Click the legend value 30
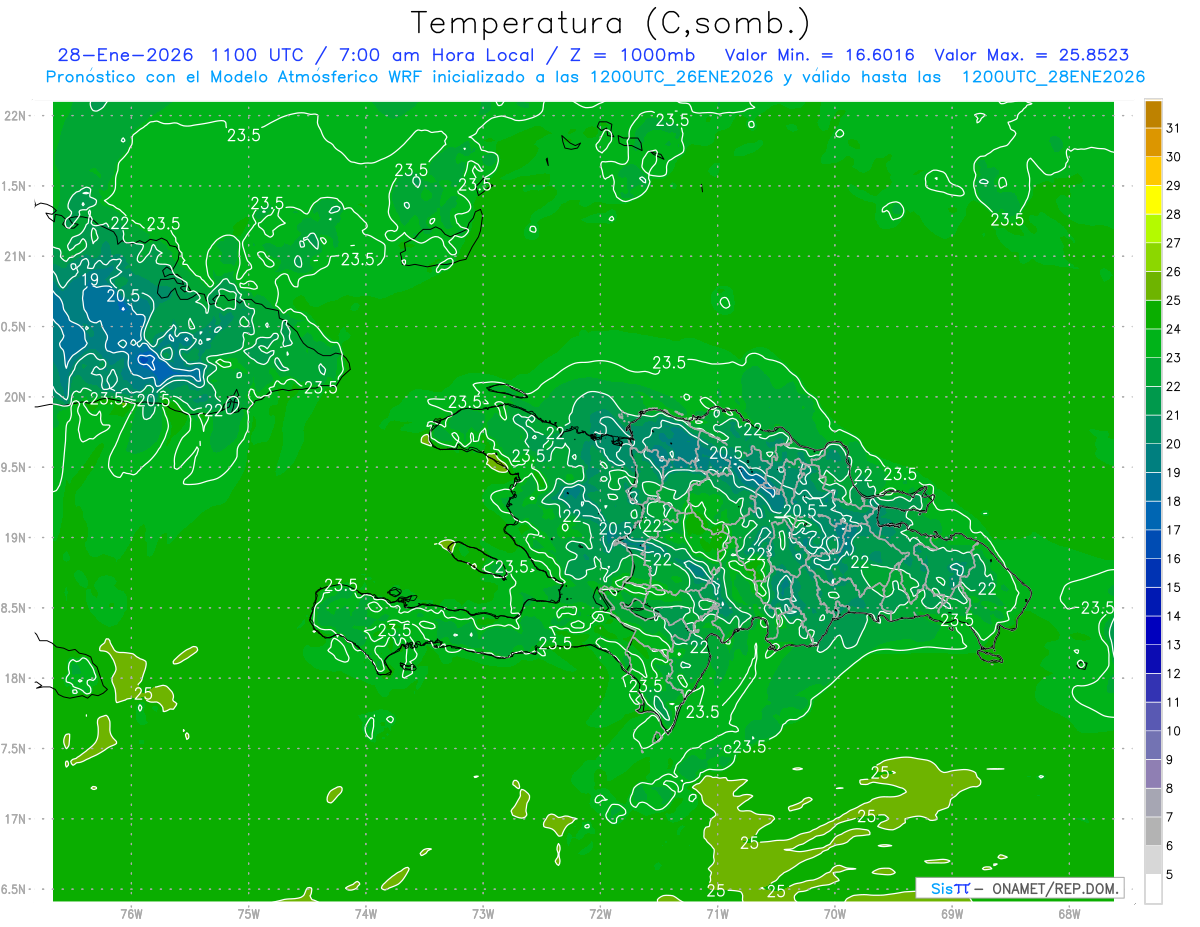This screenshot has width=1200, height=927. click(1175, 157)
